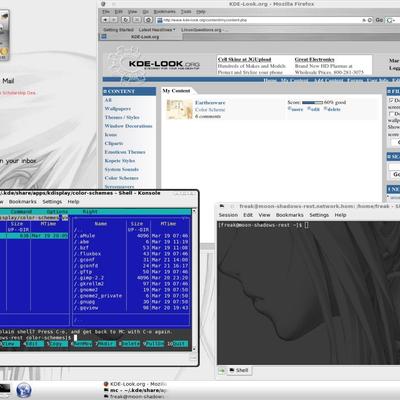
Task: Open Wallpapers category link
Action: [x=118, y=109]
